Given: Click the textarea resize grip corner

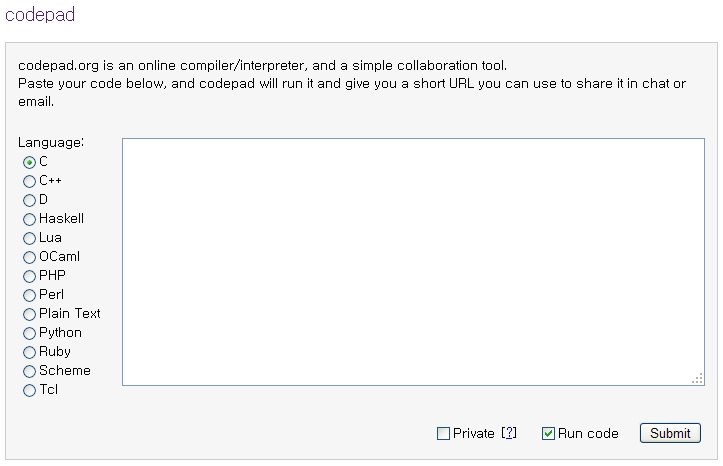Looking at the screenshot, I should pos(697,378).
